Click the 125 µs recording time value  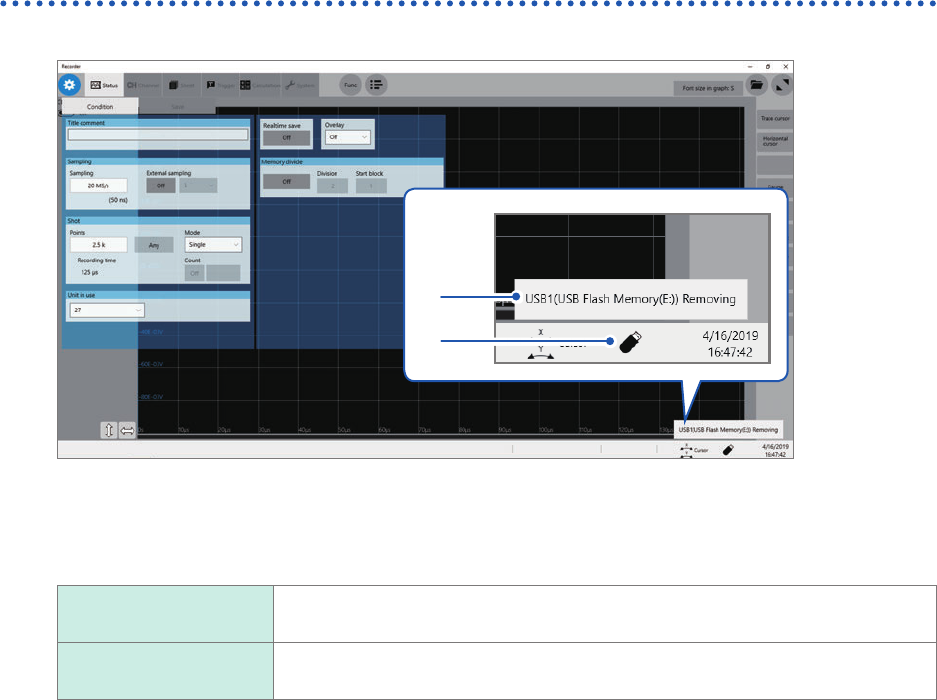pyautogui.click(x=90, y=272)
